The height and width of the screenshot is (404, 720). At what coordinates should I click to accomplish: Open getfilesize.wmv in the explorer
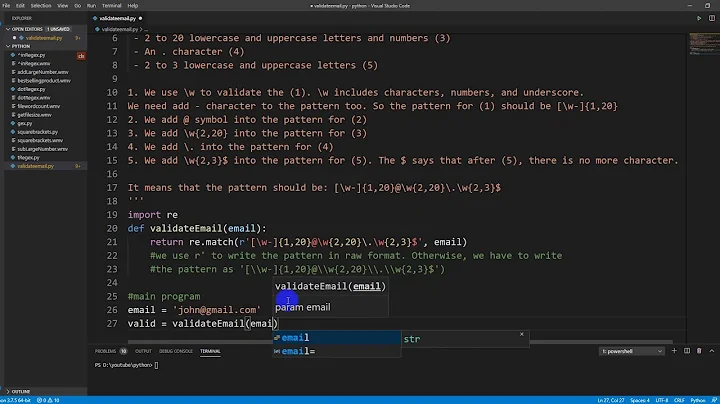pos(34,115)
